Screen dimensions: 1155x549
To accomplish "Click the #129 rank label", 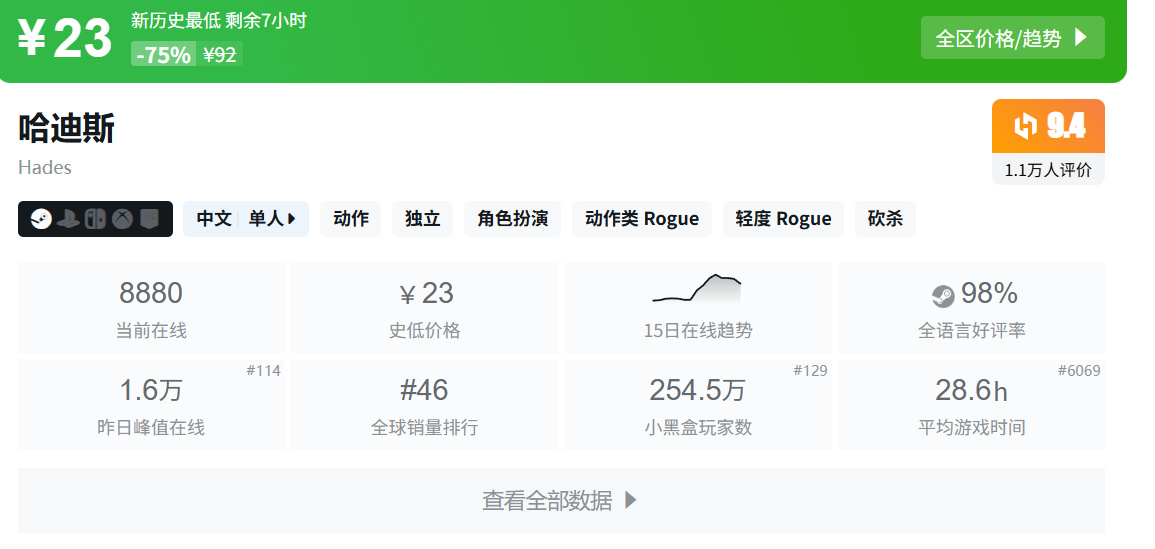I will tap(810, 371).
